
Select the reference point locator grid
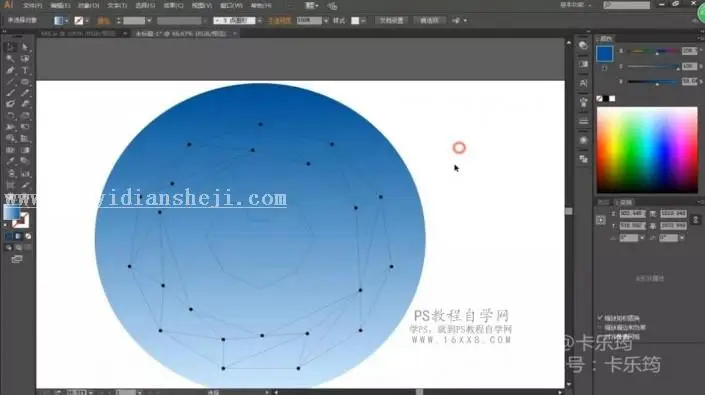point(601,220)
